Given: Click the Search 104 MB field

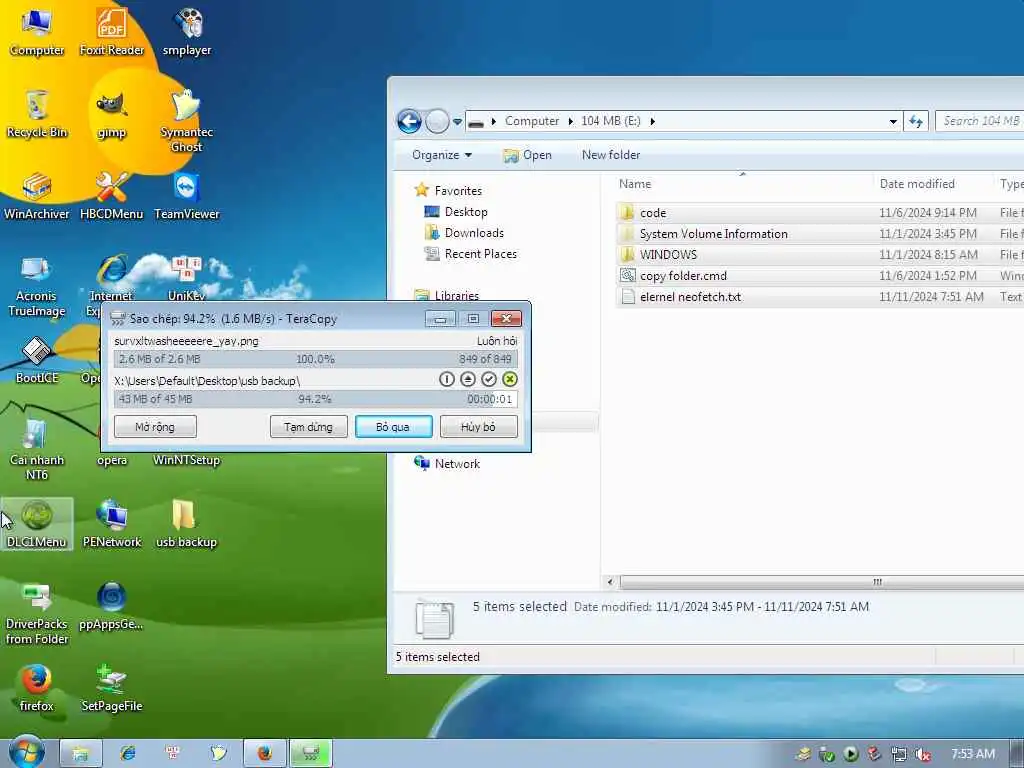Looking at the screenshot, I should [980, 121].
